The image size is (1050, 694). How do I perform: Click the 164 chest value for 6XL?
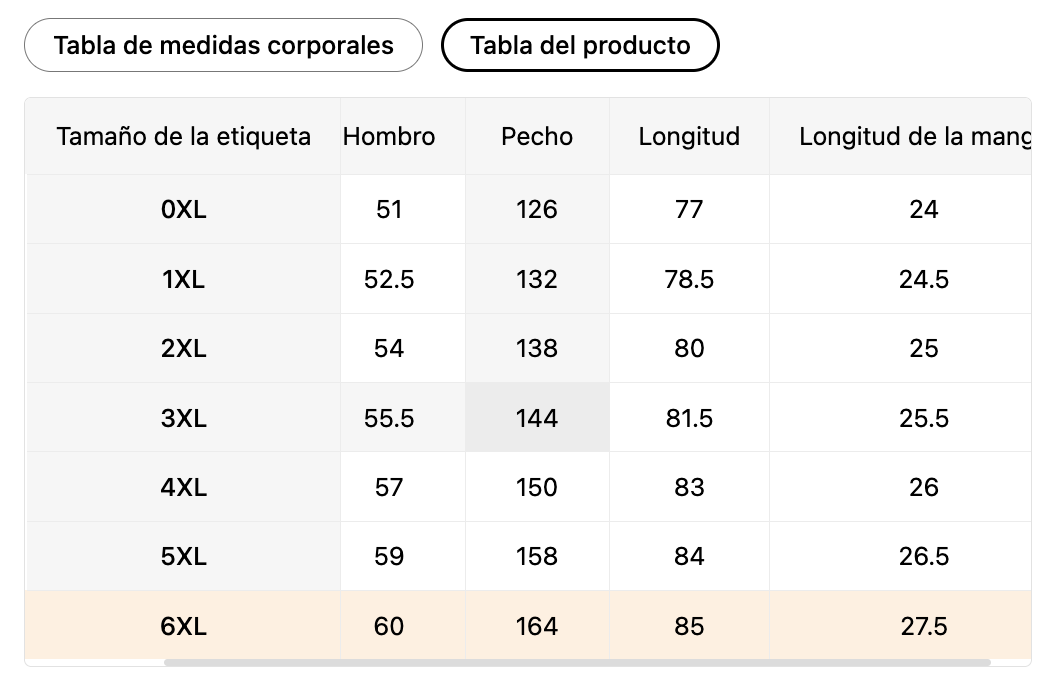pos(537,626)
